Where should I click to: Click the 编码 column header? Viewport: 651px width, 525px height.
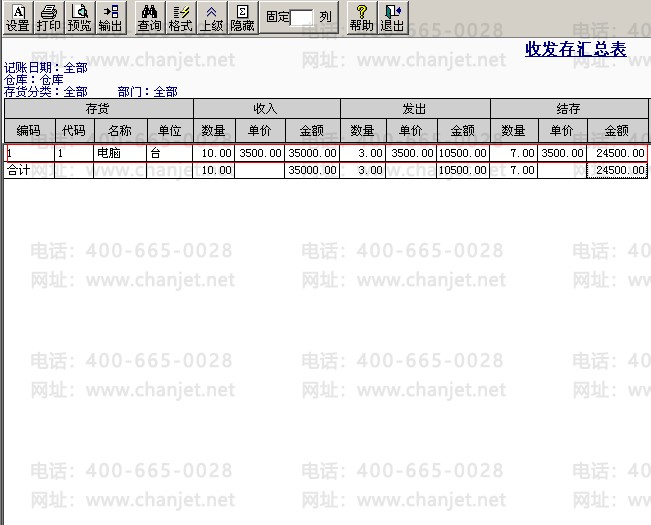[29, 131]
